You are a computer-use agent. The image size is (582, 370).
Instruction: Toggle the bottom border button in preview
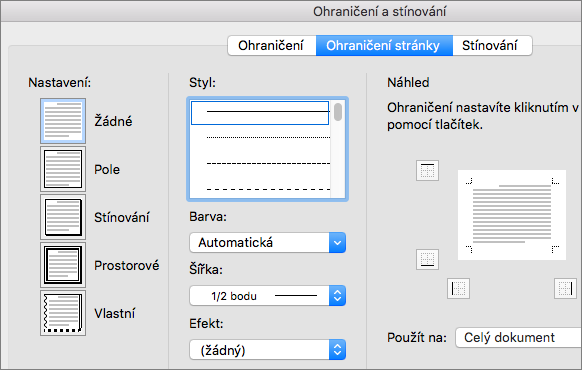pyautogui.click(x=427, y=259)
